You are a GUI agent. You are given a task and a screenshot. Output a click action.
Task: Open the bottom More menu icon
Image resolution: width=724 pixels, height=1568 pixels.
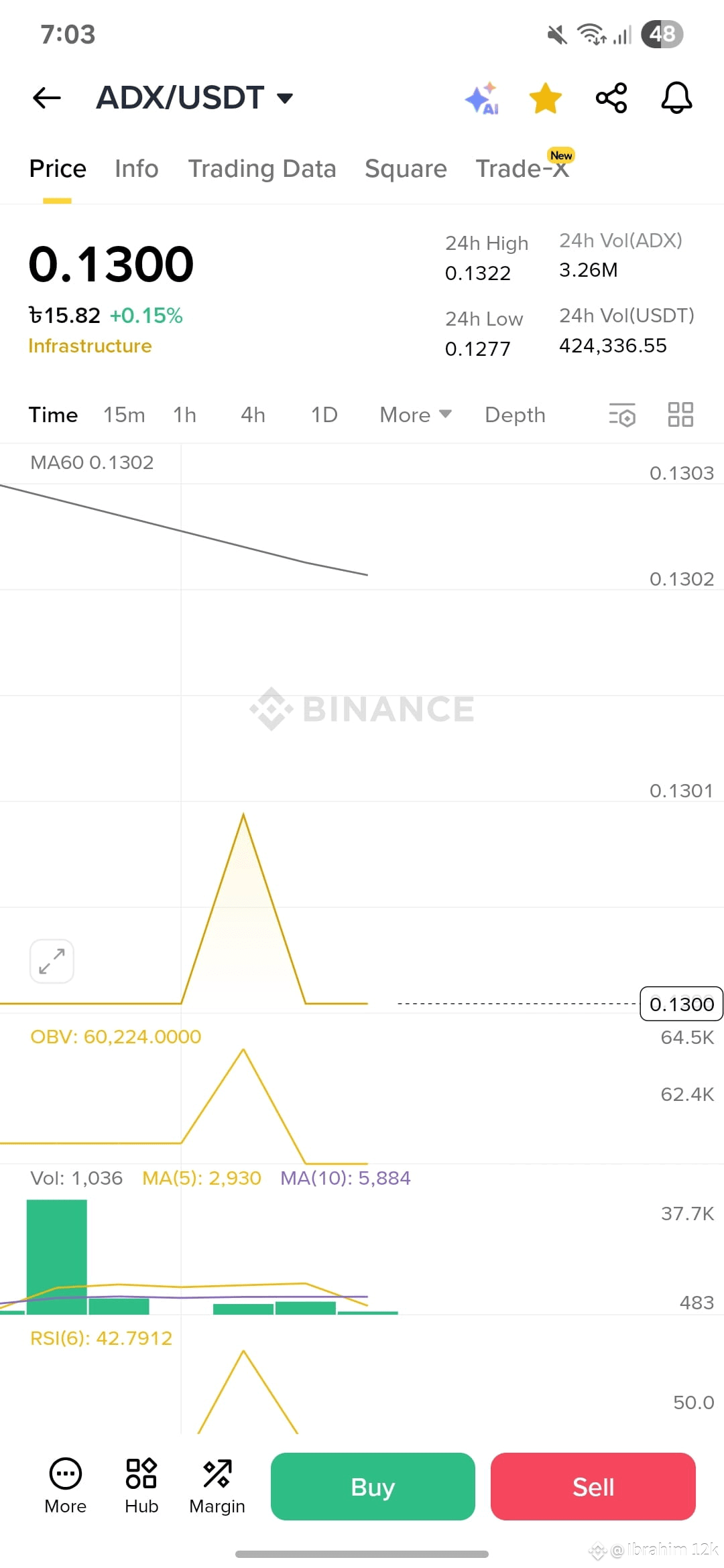pos(66,1486)
